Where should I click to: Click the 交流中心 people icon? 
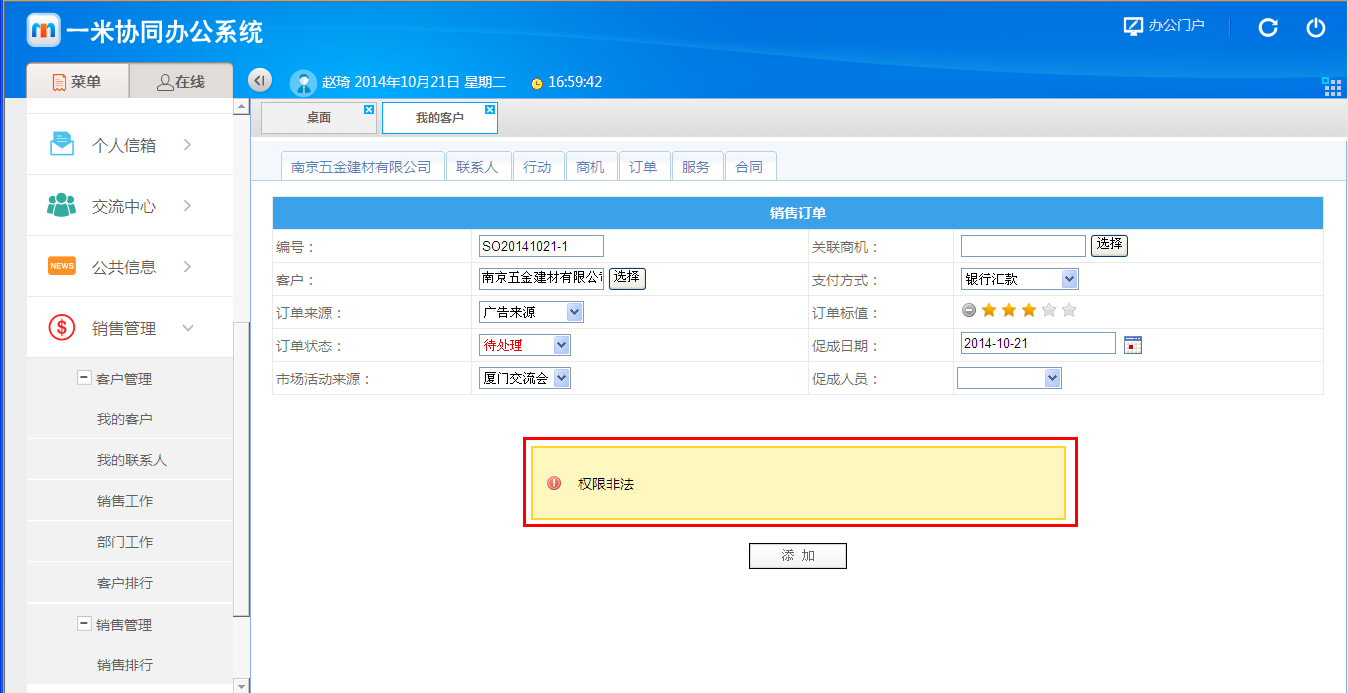62,205
